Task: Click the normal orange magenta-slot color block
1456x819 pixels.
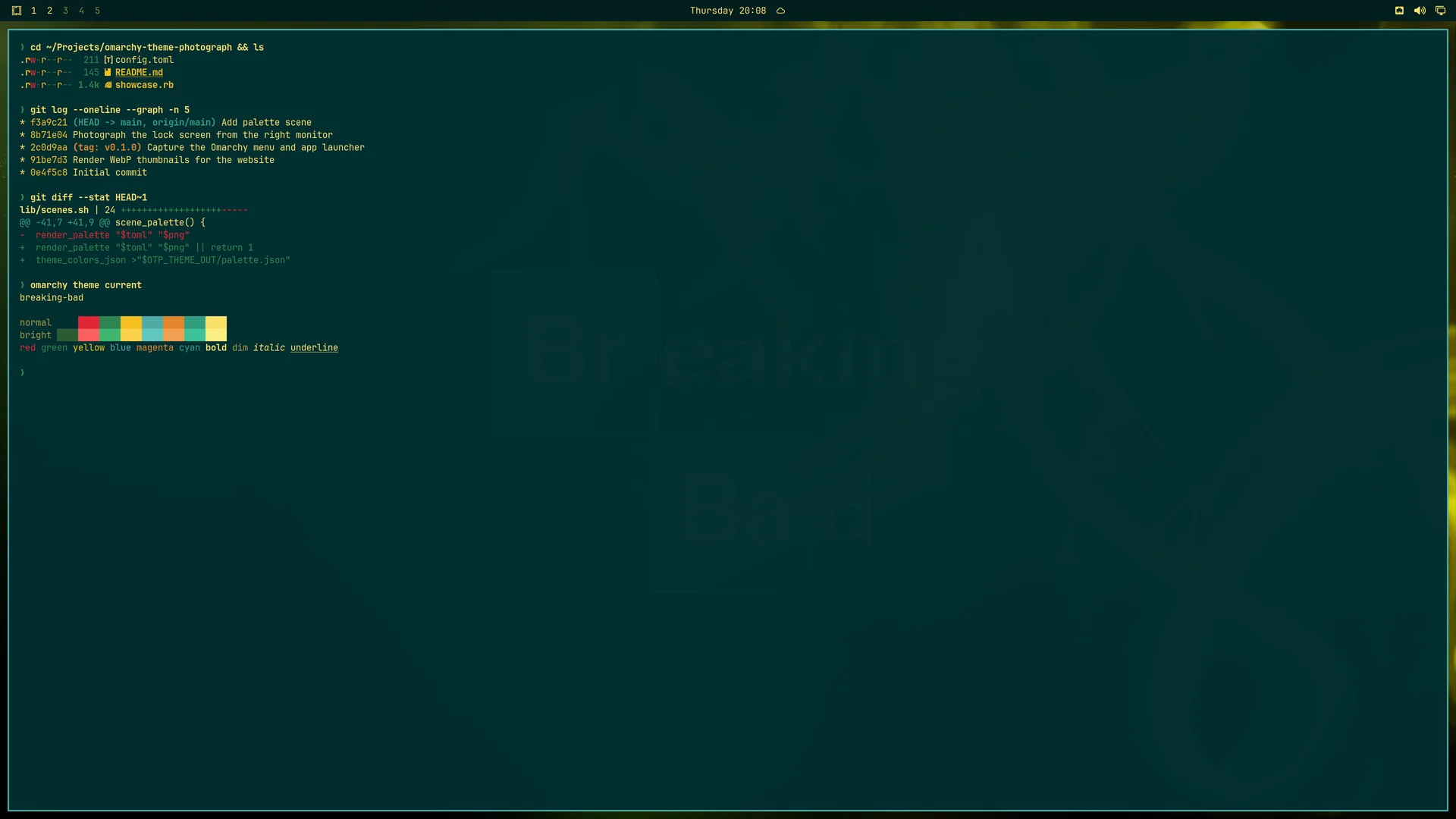Action: pyautogui.click(x=174, y=322)
